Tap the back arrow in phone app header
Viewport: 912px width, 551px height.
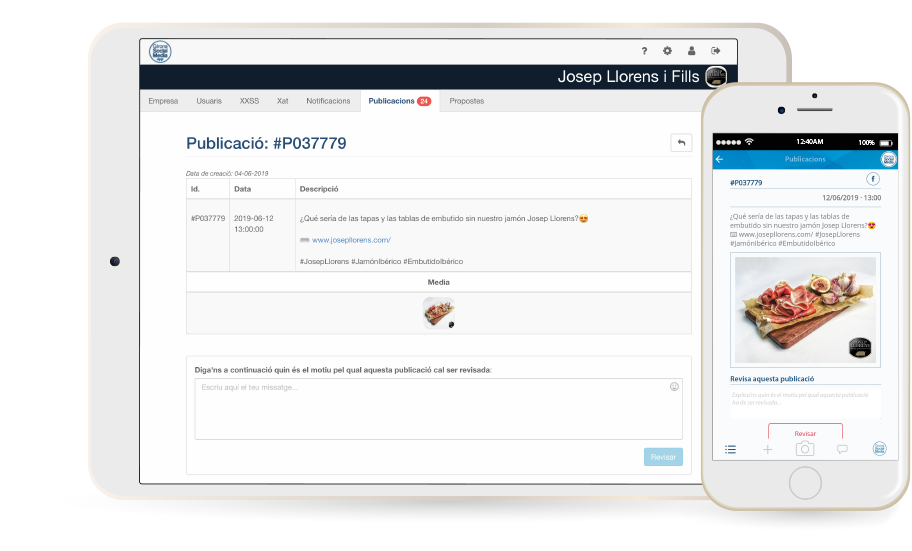point(719,159)
